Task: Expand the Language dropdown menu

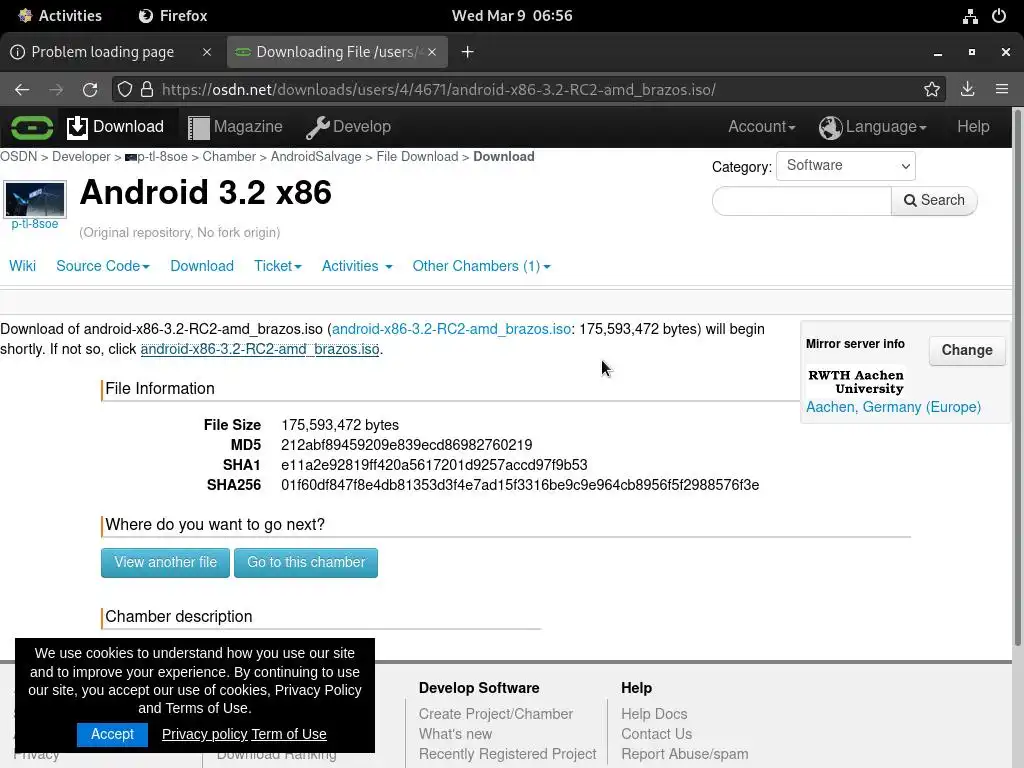Action: (x=872, y=127)
